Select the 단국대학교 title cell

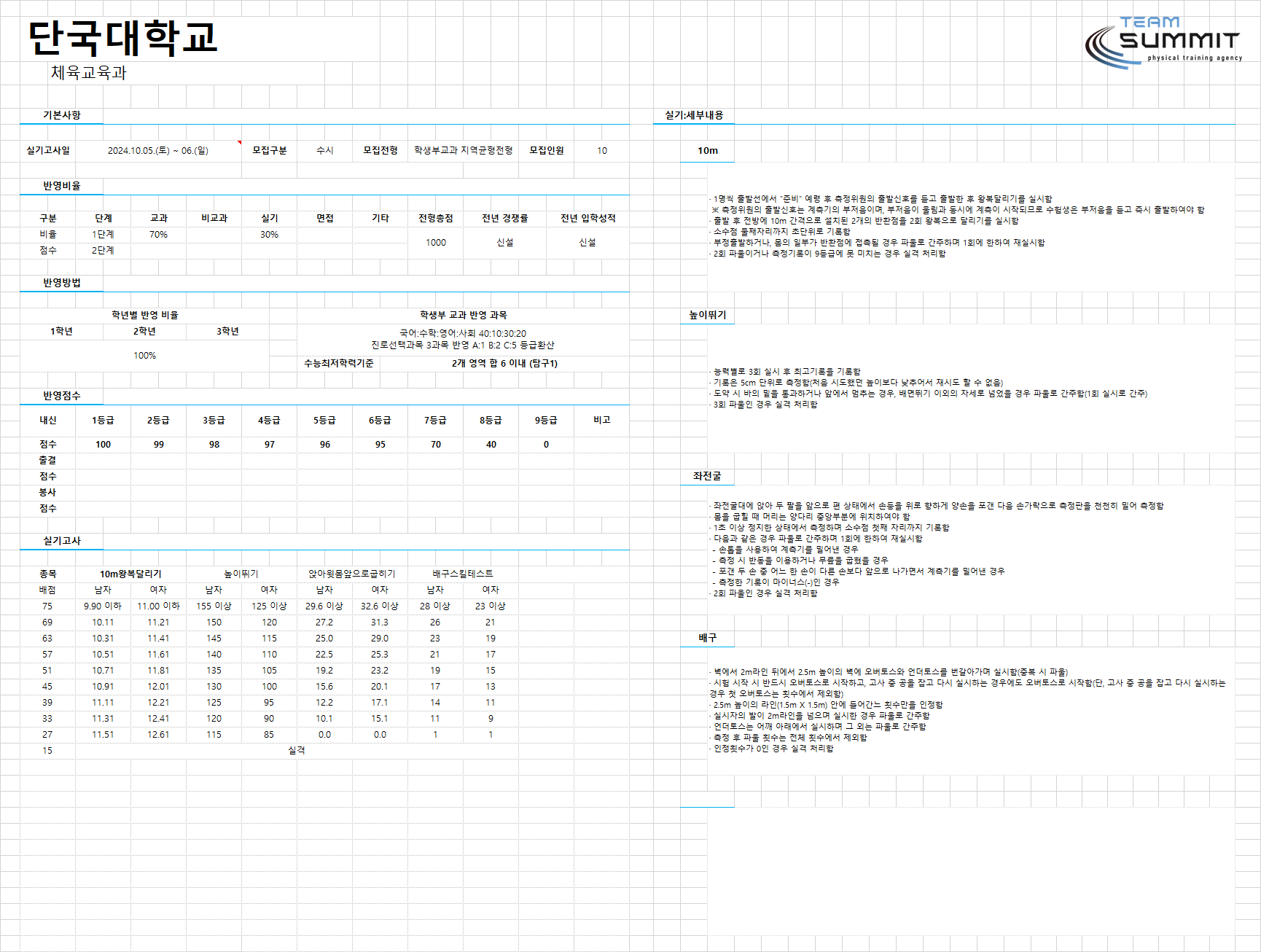(x=123, y=38)
